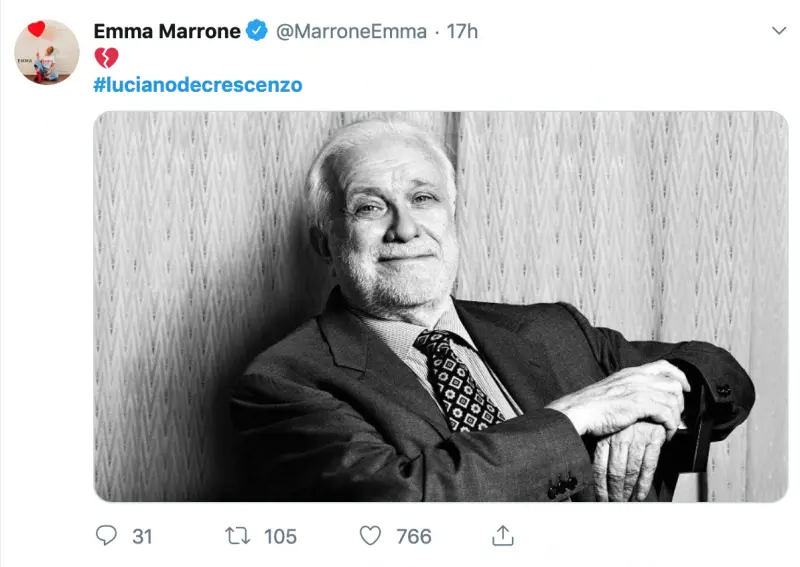Expand the tweet options chevron

(x=779, y=31)
